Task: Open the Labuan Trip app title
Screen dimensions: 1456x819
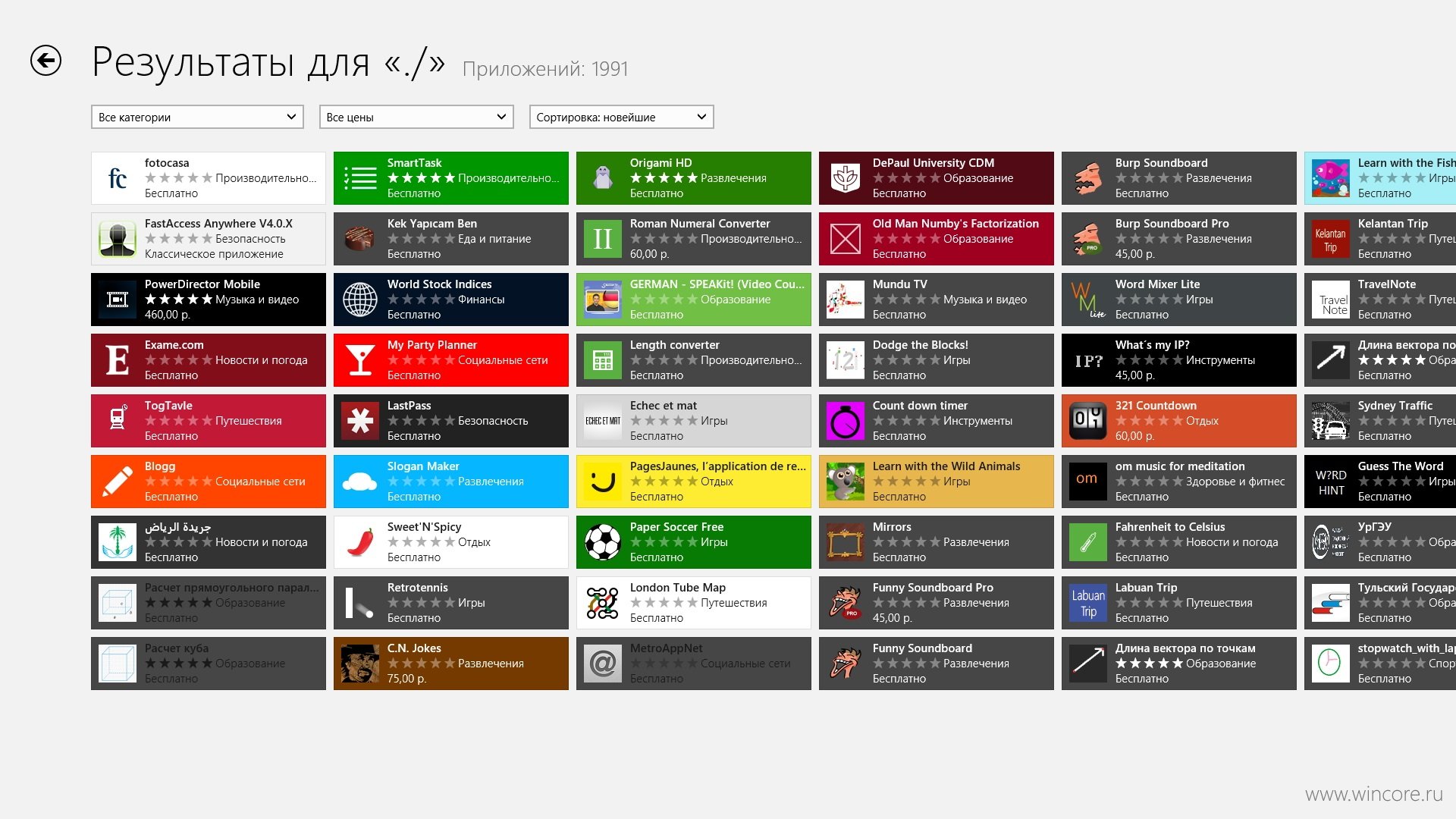Action: (x=1147, y=588)
